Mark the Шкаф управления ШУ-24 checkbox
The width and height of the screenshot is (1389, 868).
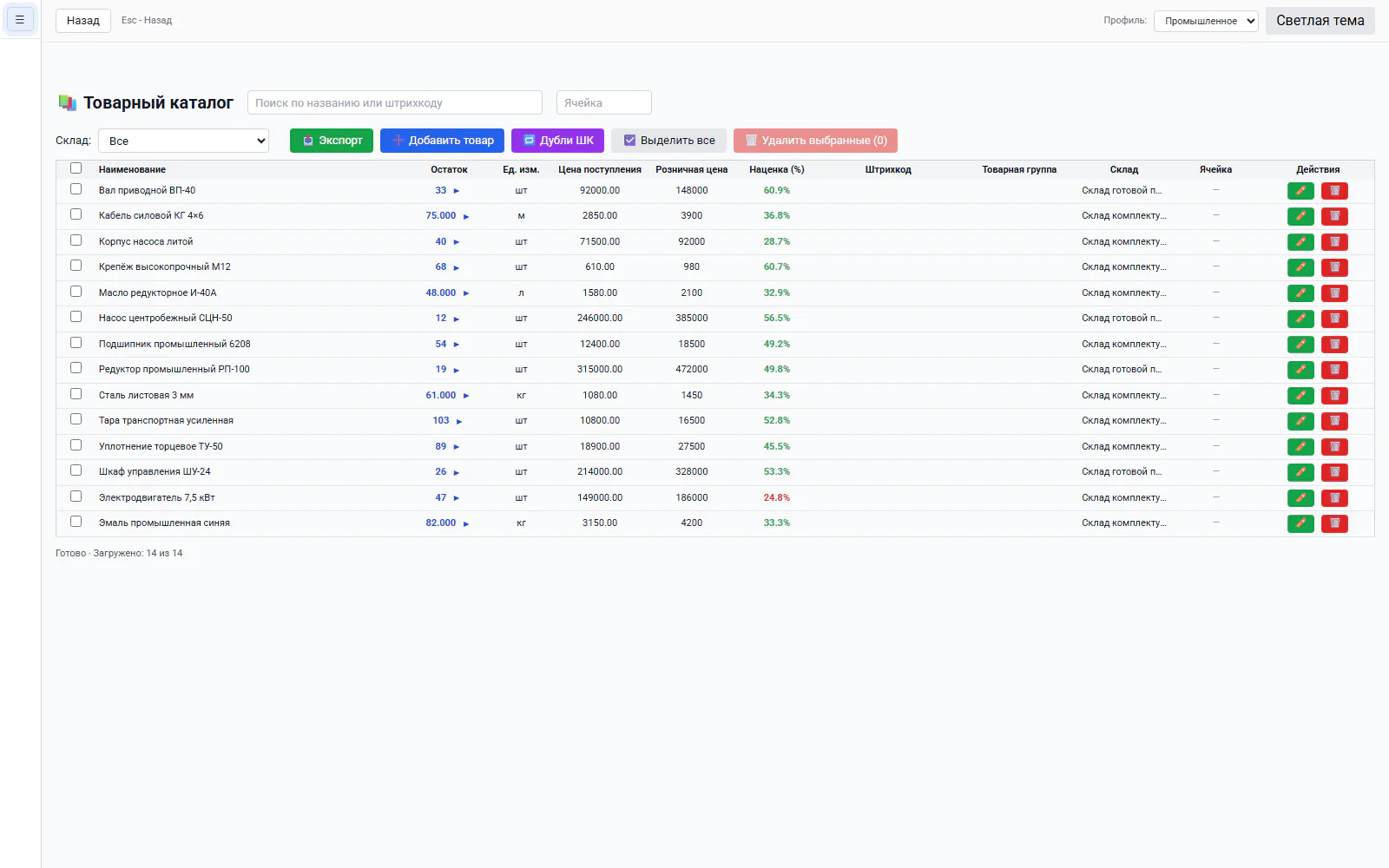click(76, 470)
